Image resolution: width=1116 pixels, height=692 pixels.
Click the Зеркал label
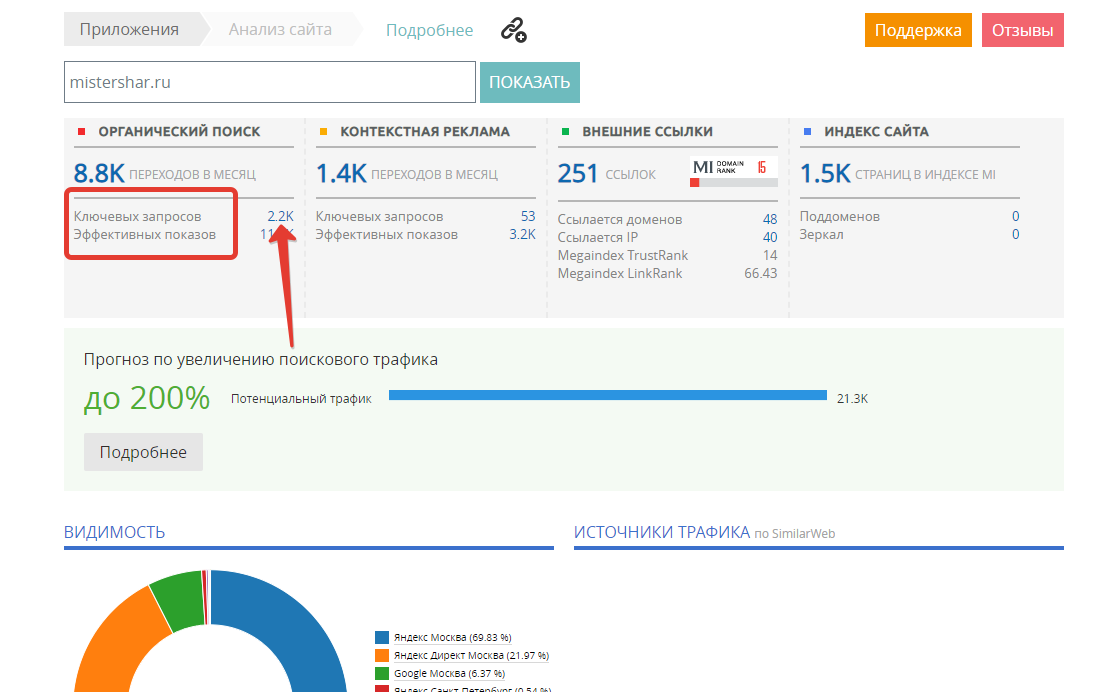pos(821,234)
